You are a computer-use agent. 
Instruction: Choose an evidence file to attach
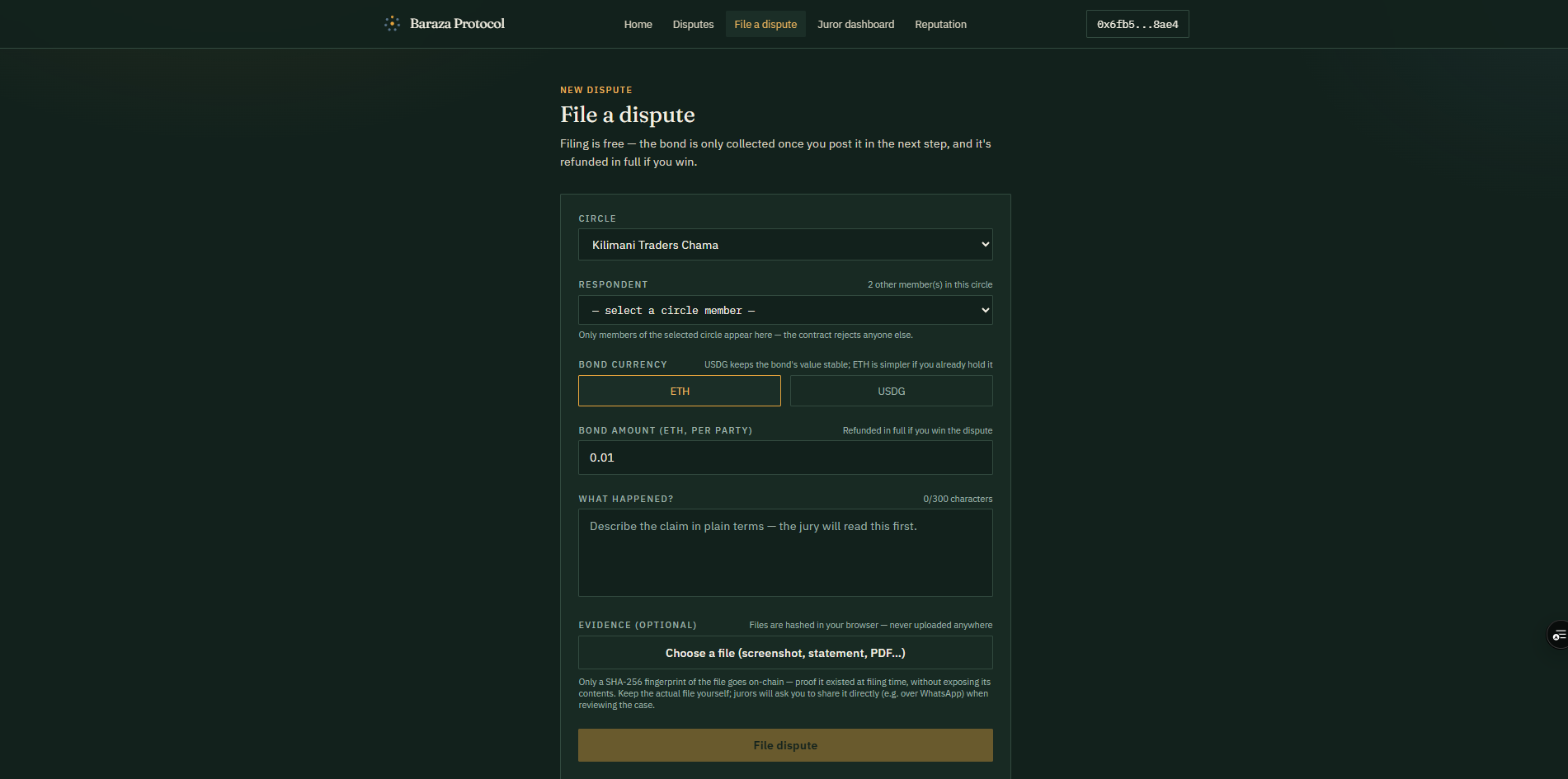point(785,653)
